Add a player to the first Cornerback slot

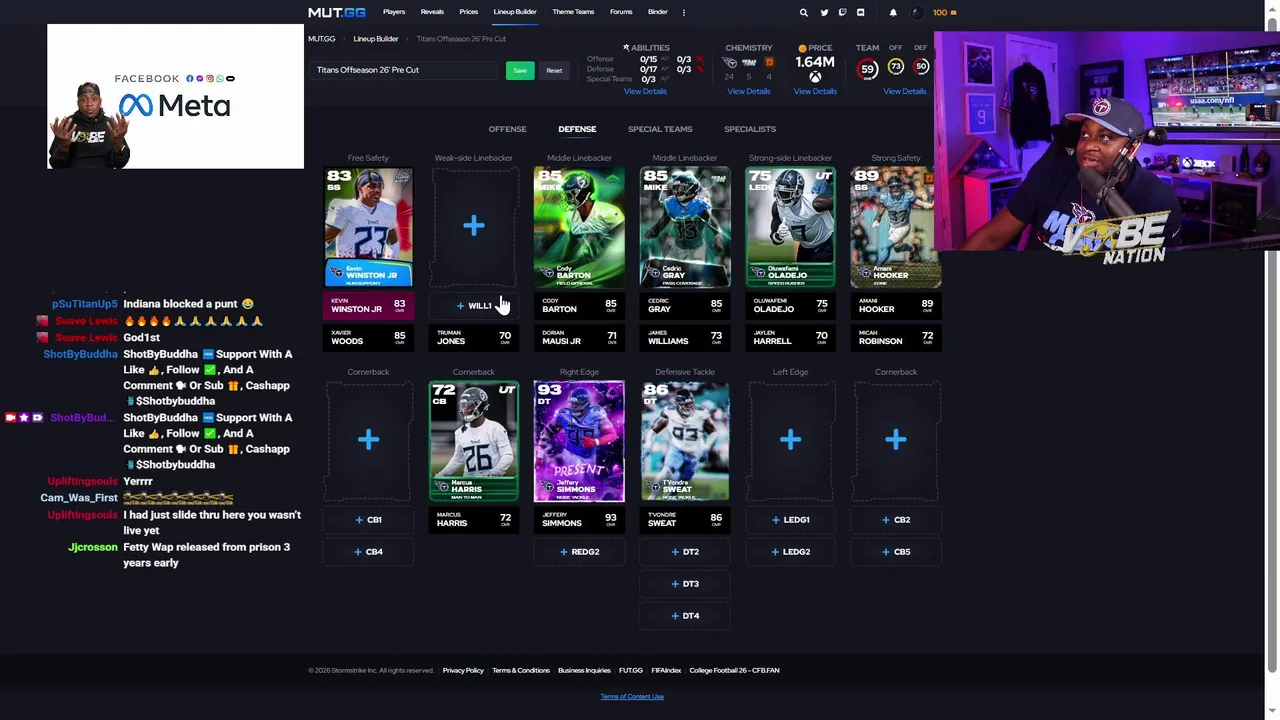[368, 440]
